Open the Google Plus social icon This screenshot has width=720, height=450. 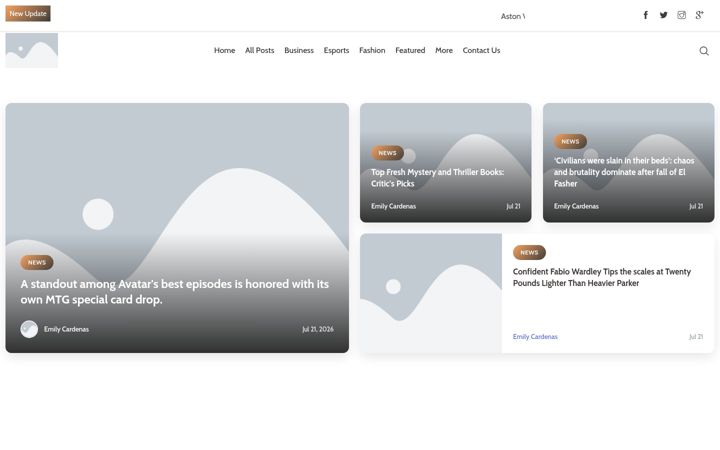click(699, 15)
